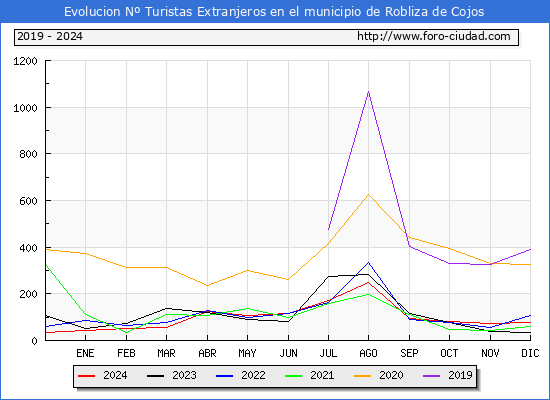Screen dimensions: 550x400
Task: Select the 2020 legend label
Action: 391,375
